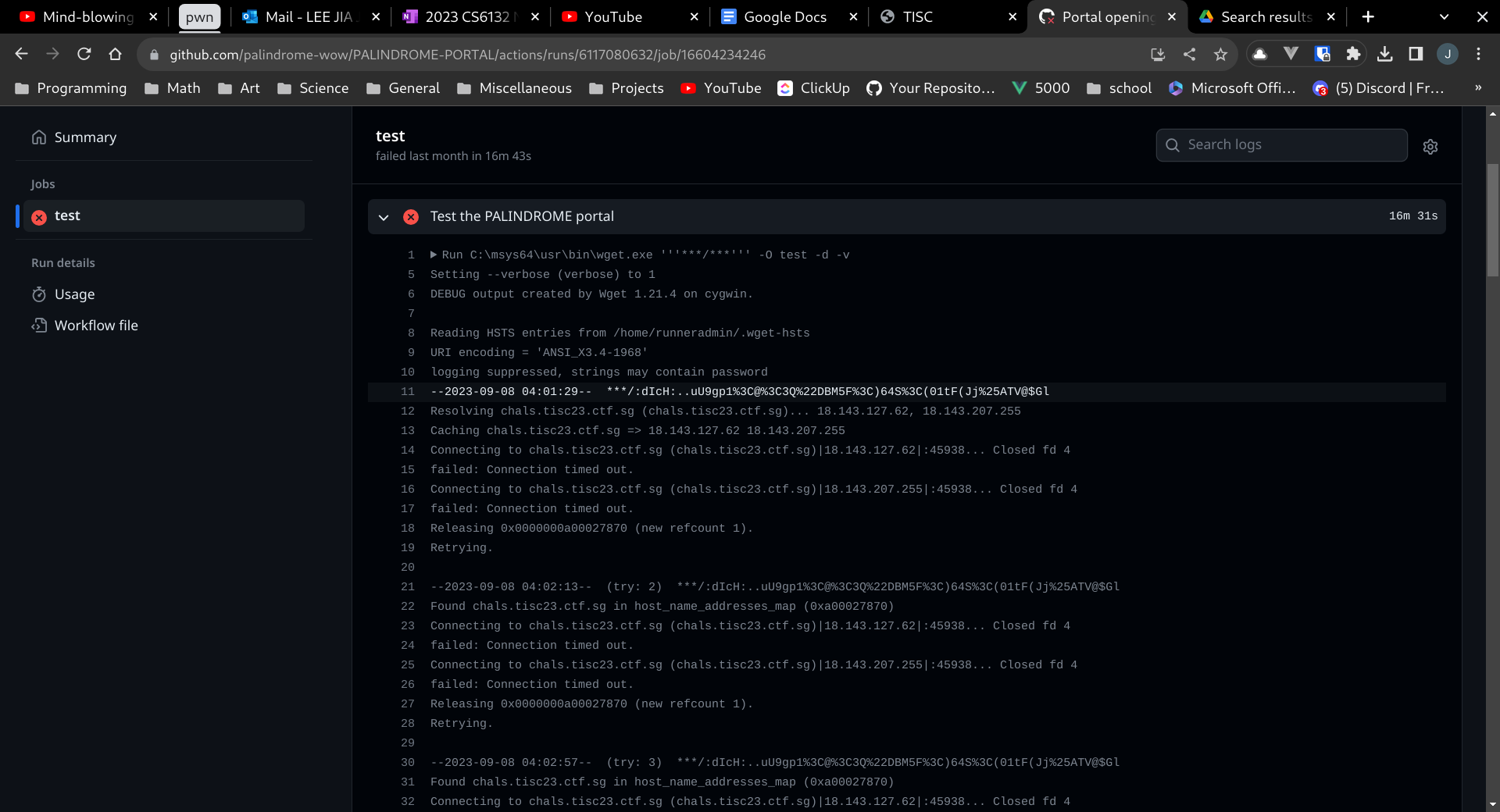1500x812 pixels.
Task: Toggle the browser side panel icon
Action: coord(1416,54)
